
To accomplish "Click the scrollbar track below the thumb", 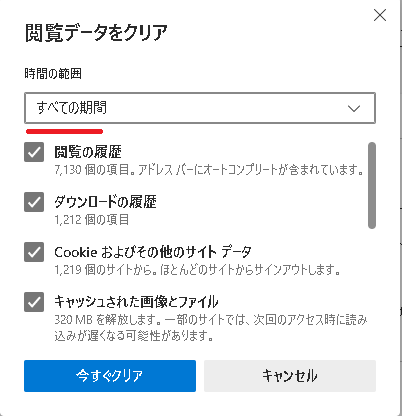I will tap(372, 287).
